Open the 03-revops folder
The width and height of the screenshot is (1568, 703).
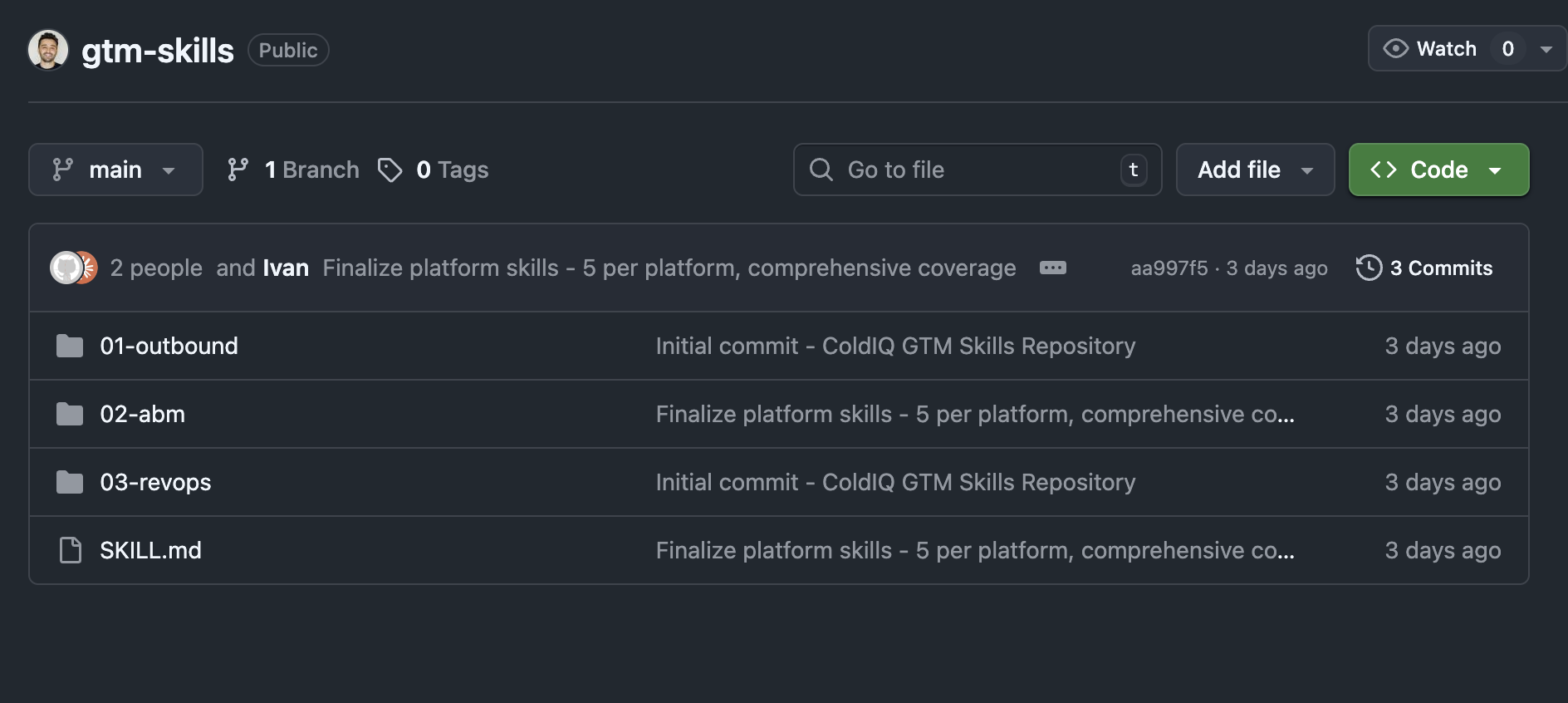pos(155,482)
